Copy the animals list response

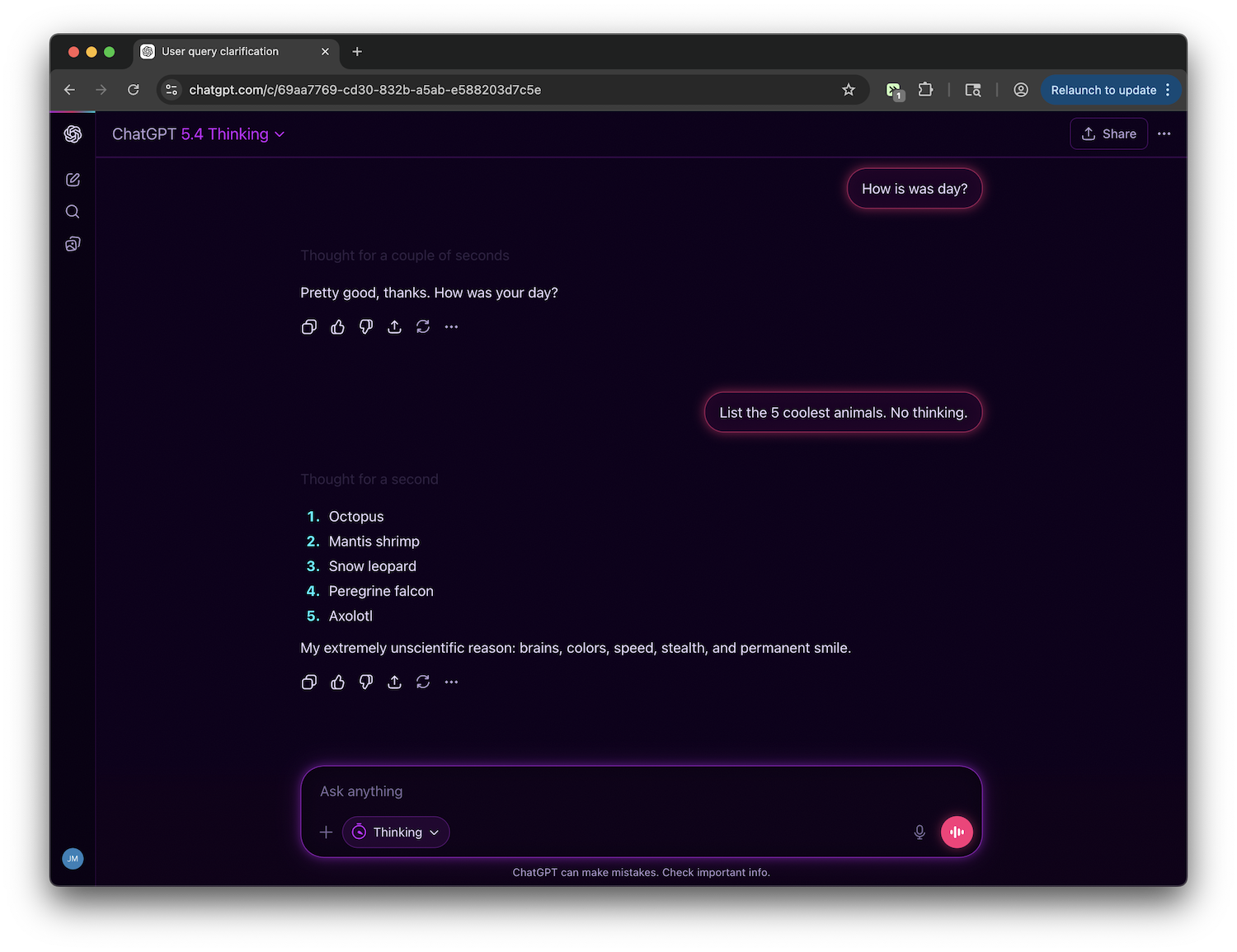309,682
